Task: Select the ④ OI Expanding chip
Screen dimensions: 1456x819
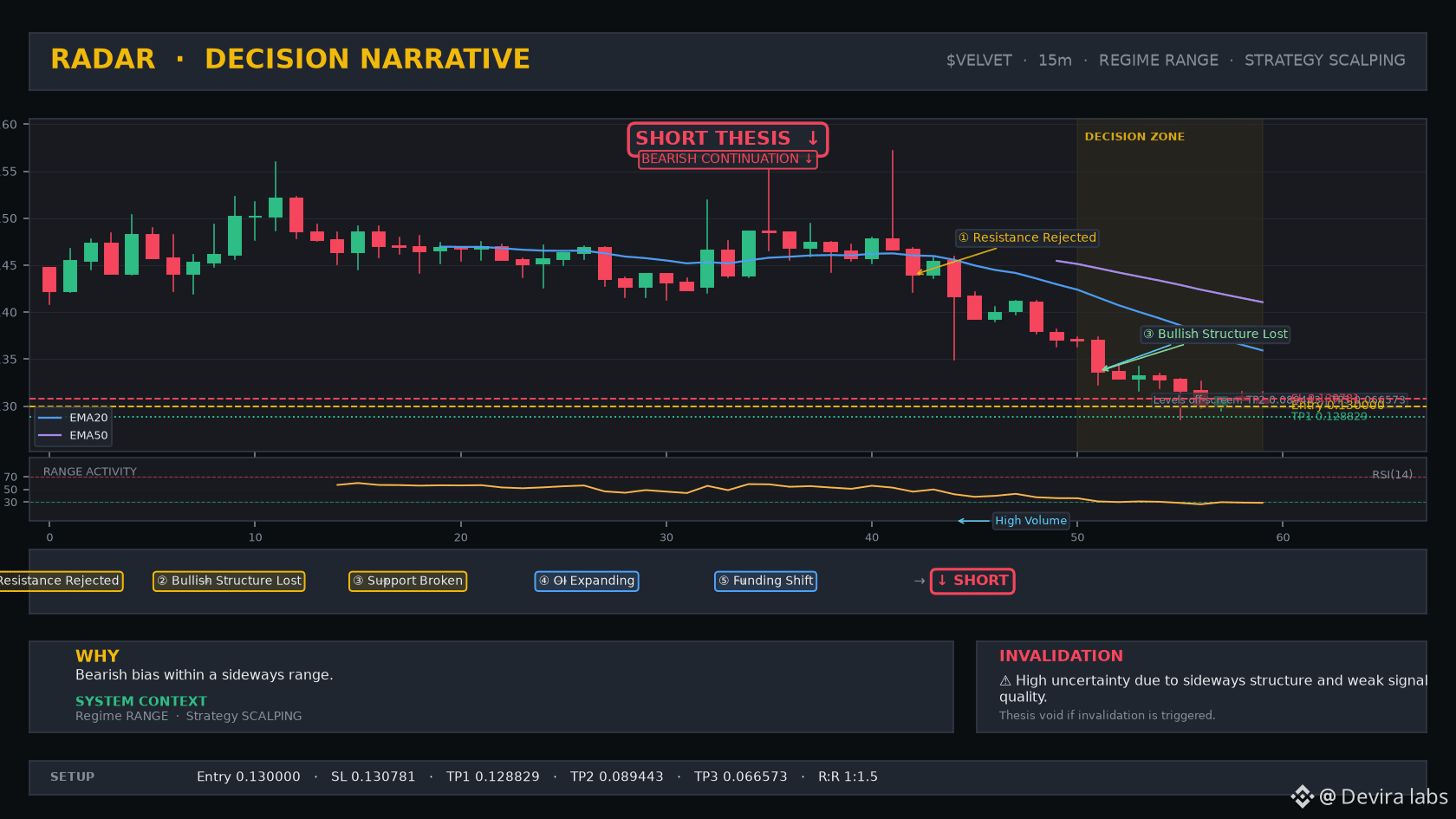Action: [587, 581]
